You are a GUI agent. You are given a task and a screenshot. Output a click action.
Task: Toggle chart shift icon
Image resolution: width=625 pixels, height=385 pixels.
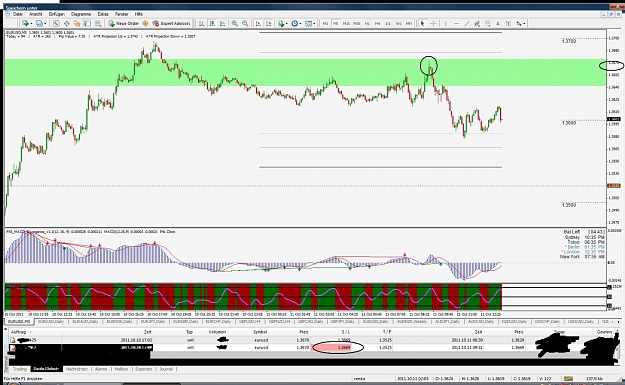pos(269,24)
